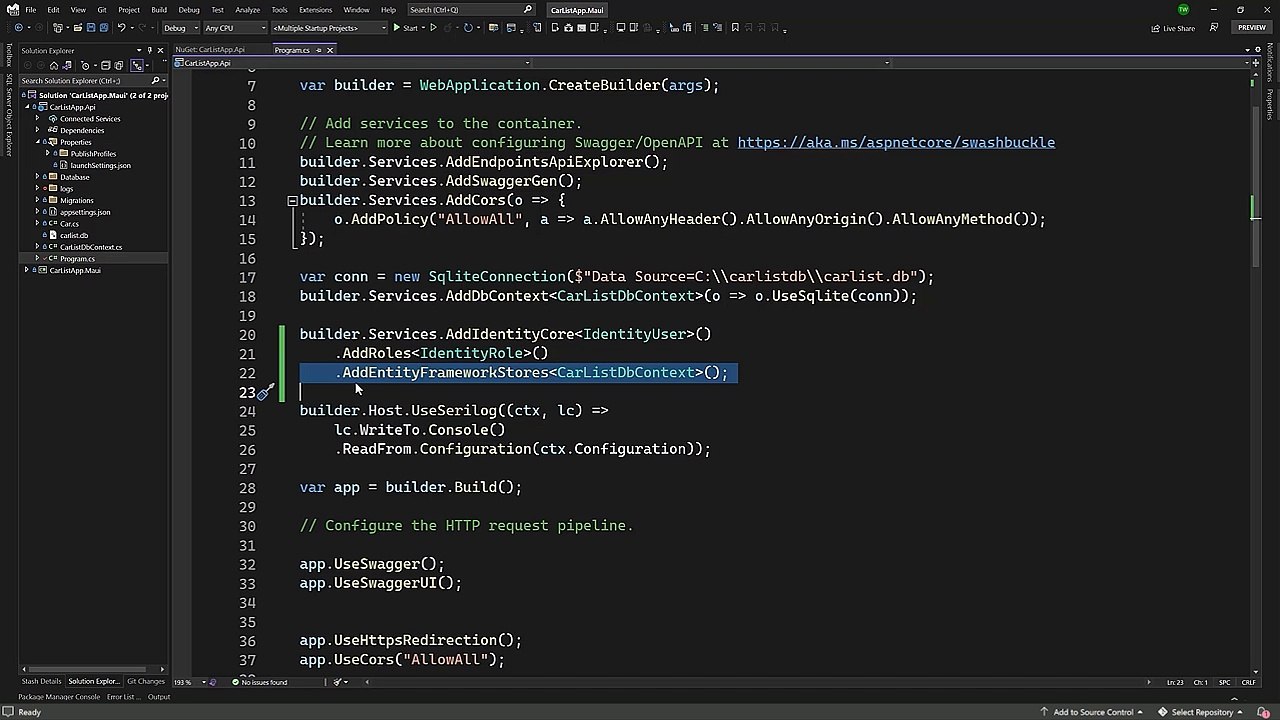Viewport: 1280px width, 720px height.
Task: Save the current file with the Save icon
Action: tap(91, 28)
